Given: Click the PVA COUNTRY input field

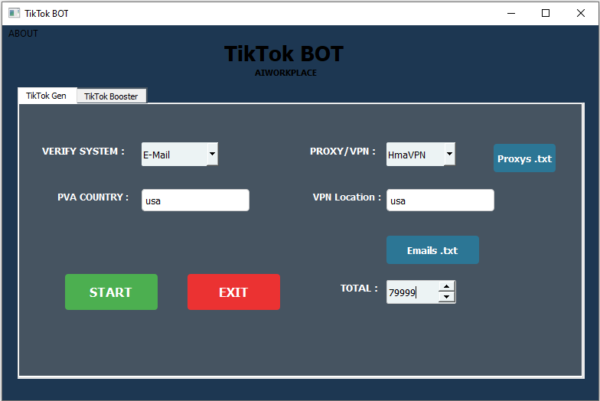Looking at the screenshot, I should click(x=196, y=200).
